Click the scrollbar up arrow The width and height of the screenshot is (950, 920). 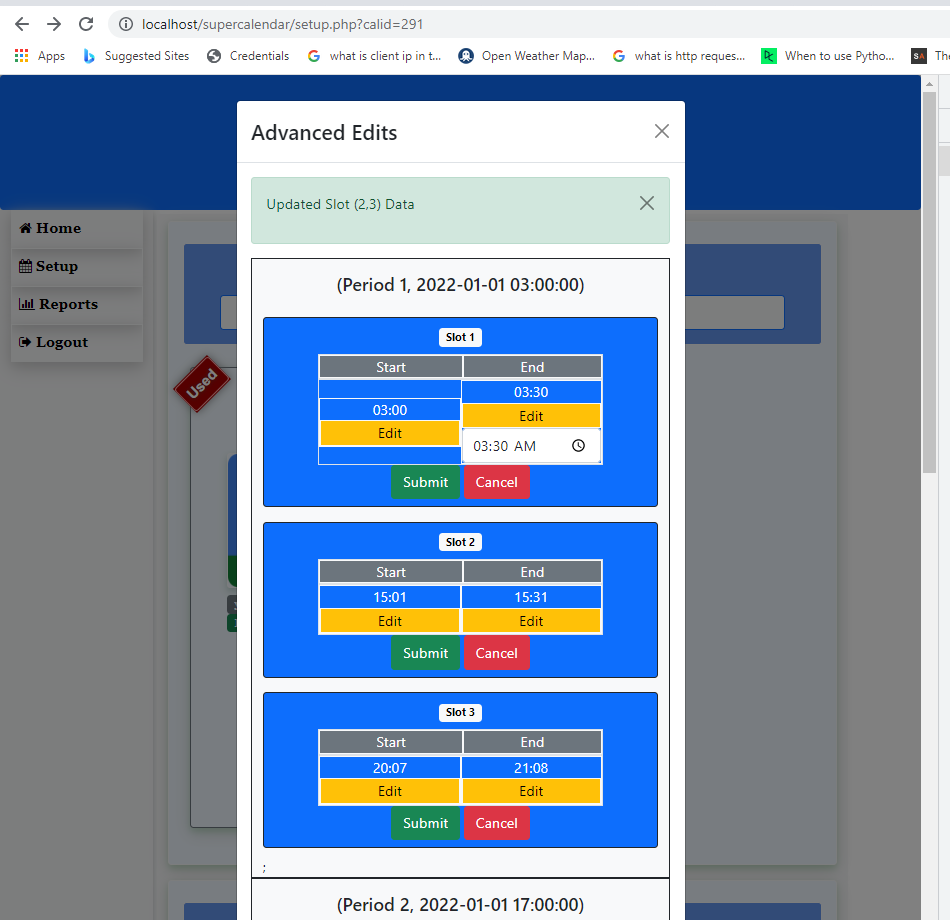(929, 84)
